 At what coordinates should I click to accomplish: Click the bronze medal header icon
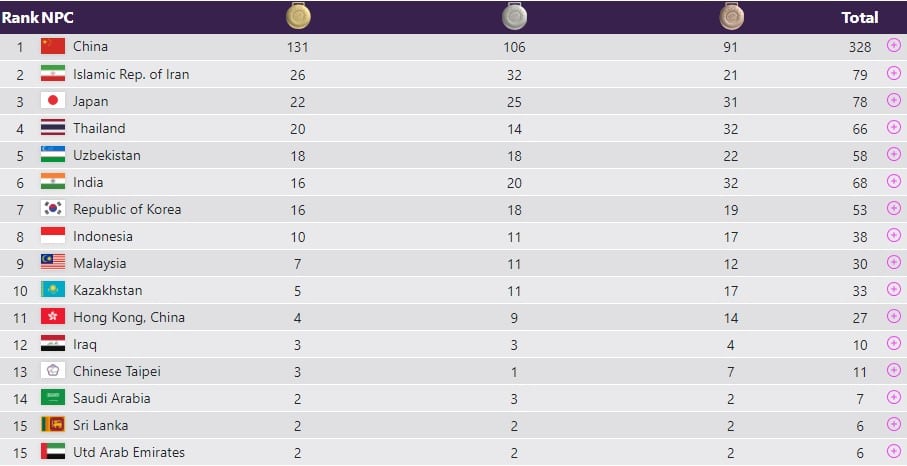point(731,16)
